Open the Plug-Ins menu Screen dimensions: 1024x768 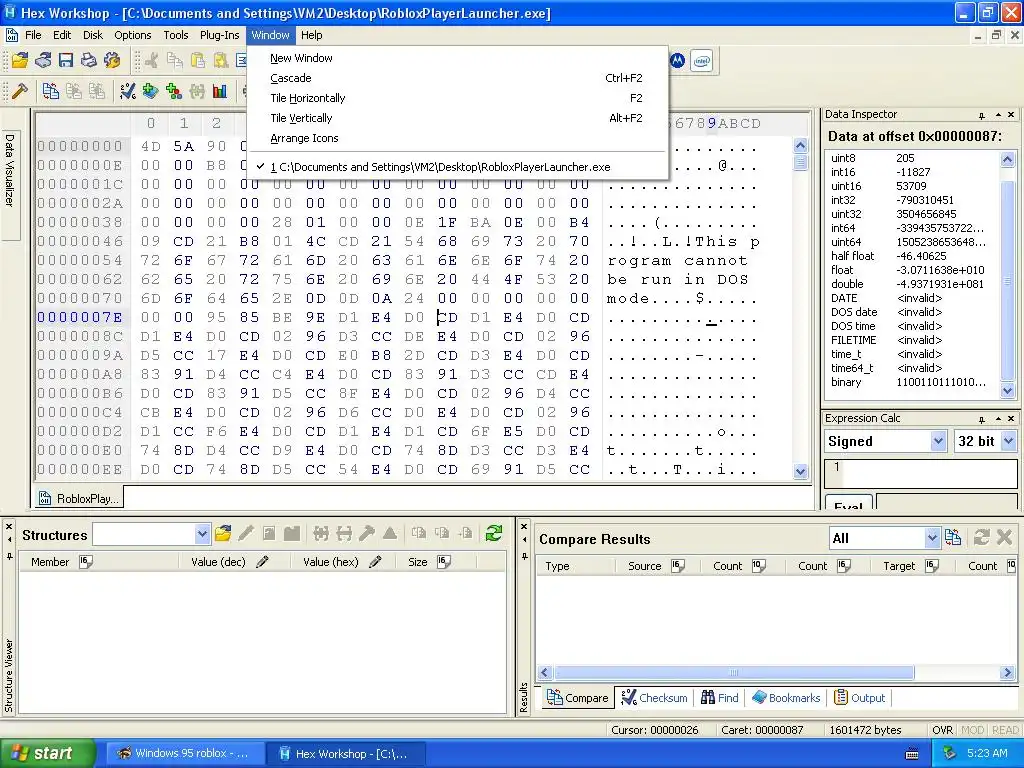pos(219,35)
